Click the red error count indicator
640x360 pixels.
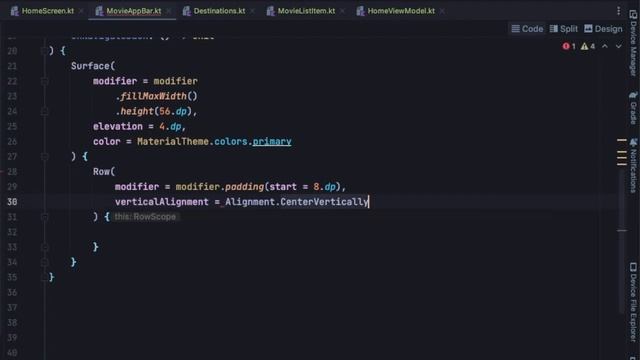569,46
